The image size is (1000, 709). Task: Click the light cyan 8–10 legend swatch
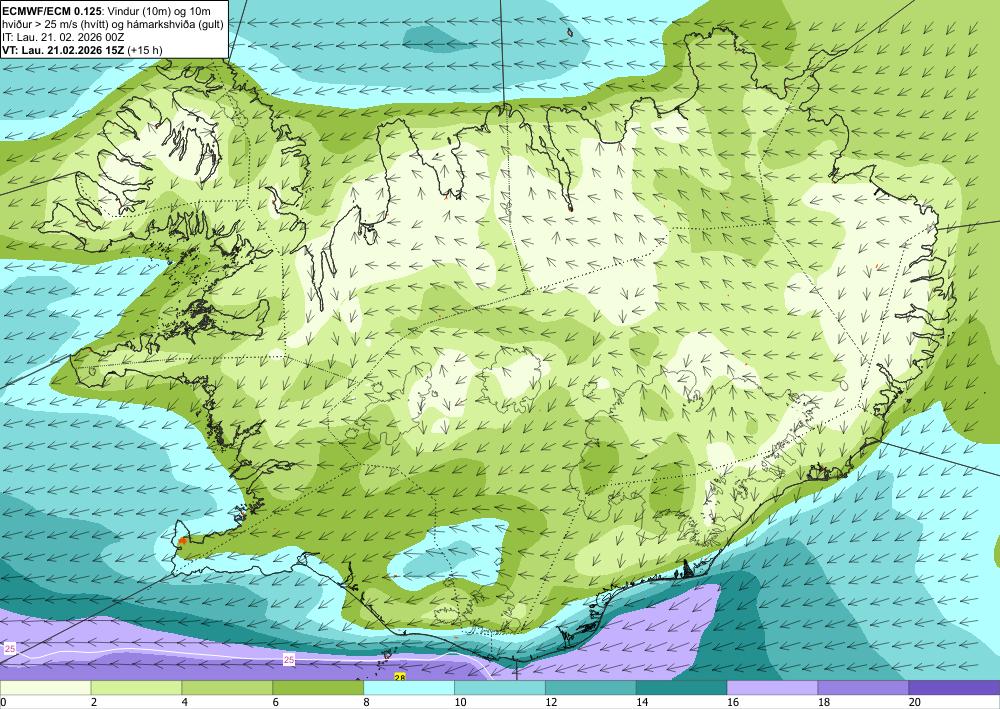tap(409, 687)
